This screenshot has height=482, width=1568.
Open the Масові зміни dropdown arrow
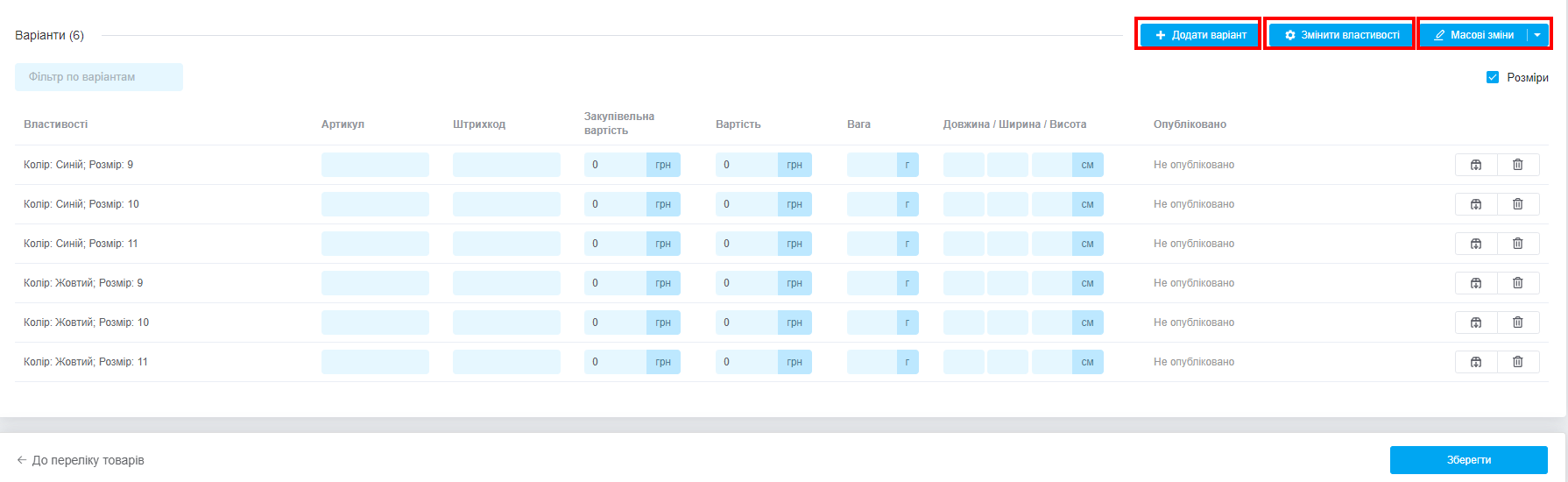1537,35
